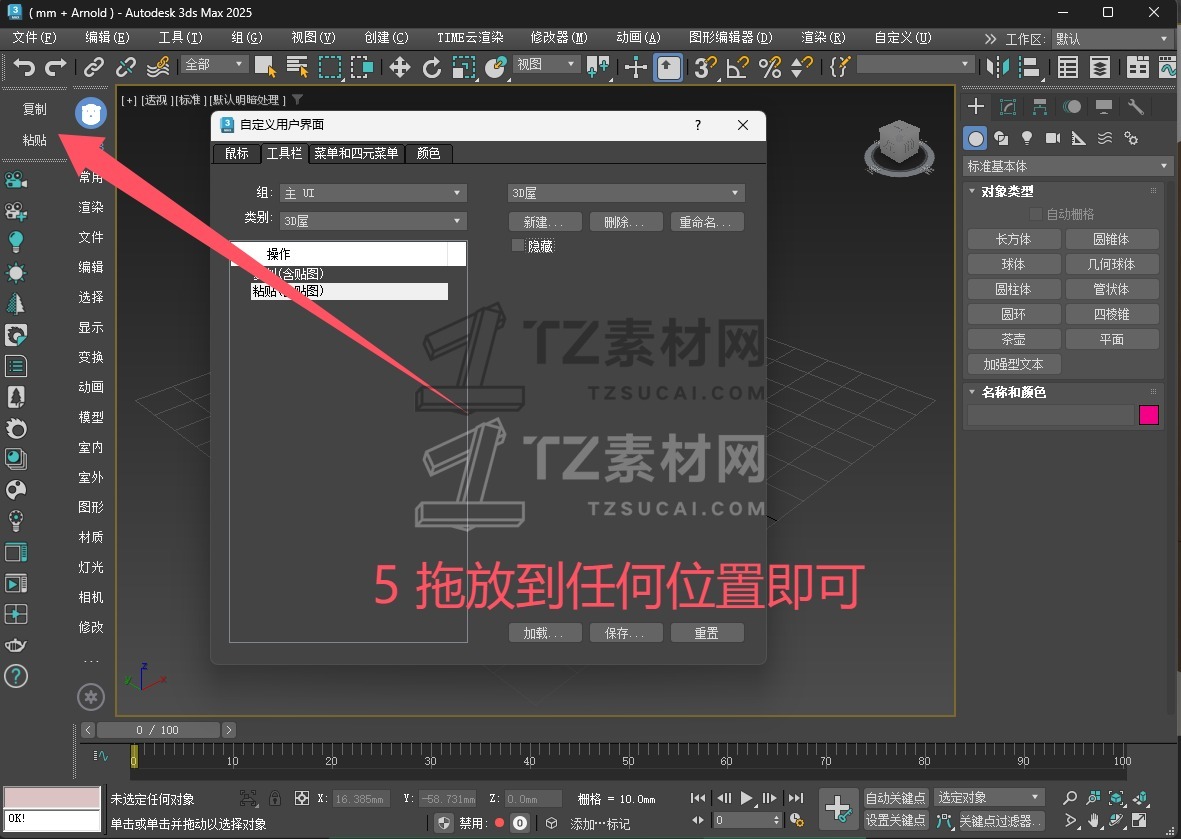Select the Space Warps category icon
Screen dimensions: 1181x839
1105,139
